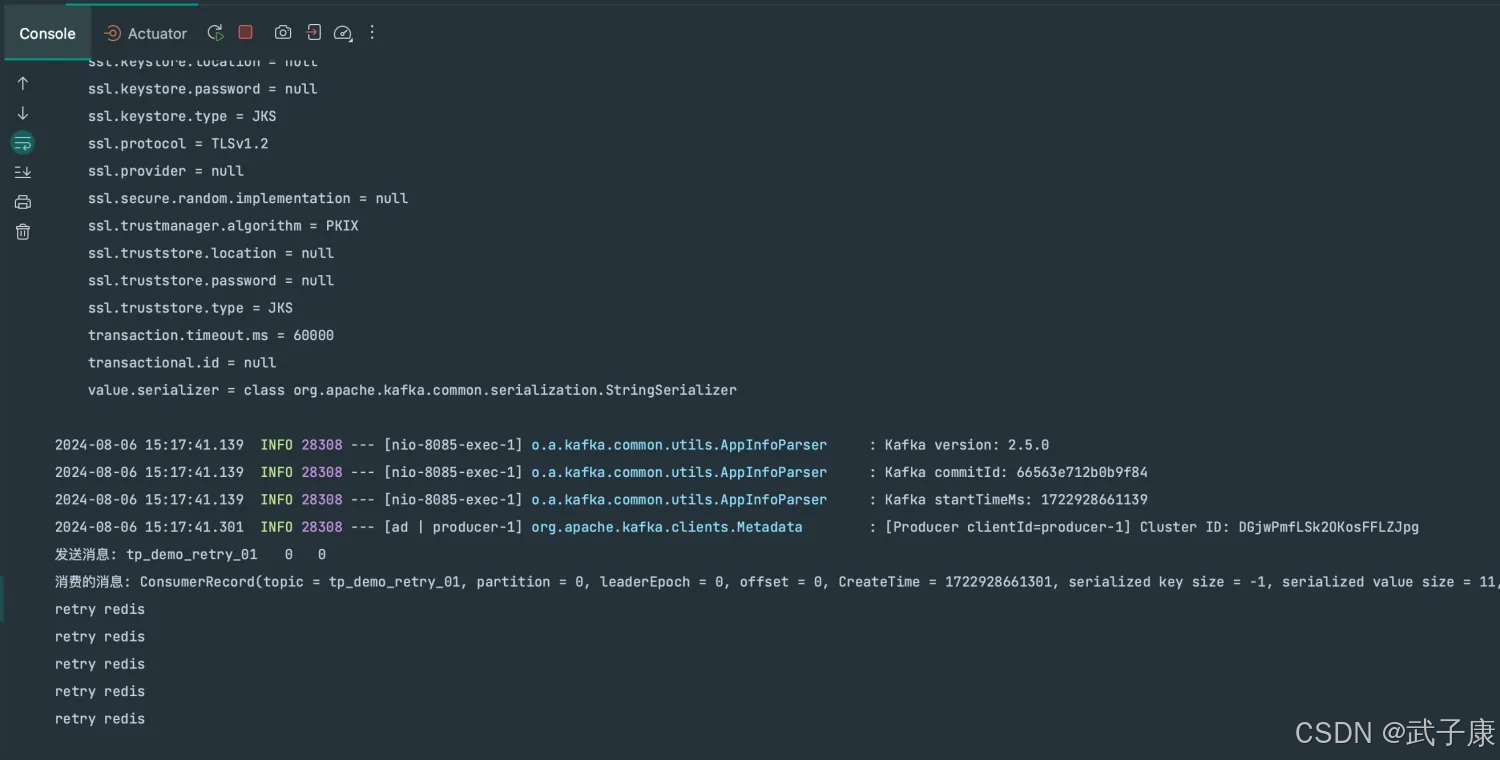This screenshot has height=760, width=1500.
Task: Open the org.apache.kafka.clients.Metadata class link
Action: (x=666, y=527)
